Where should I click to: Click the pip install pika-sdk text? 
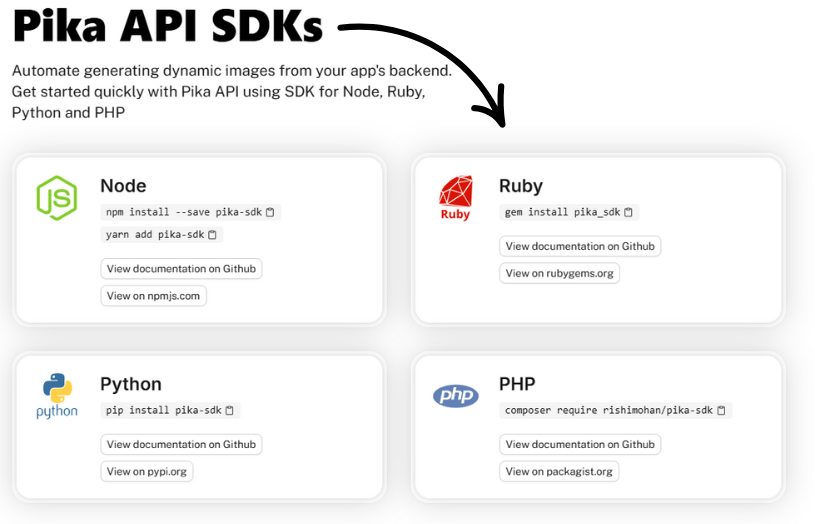[x=164, y=410]
